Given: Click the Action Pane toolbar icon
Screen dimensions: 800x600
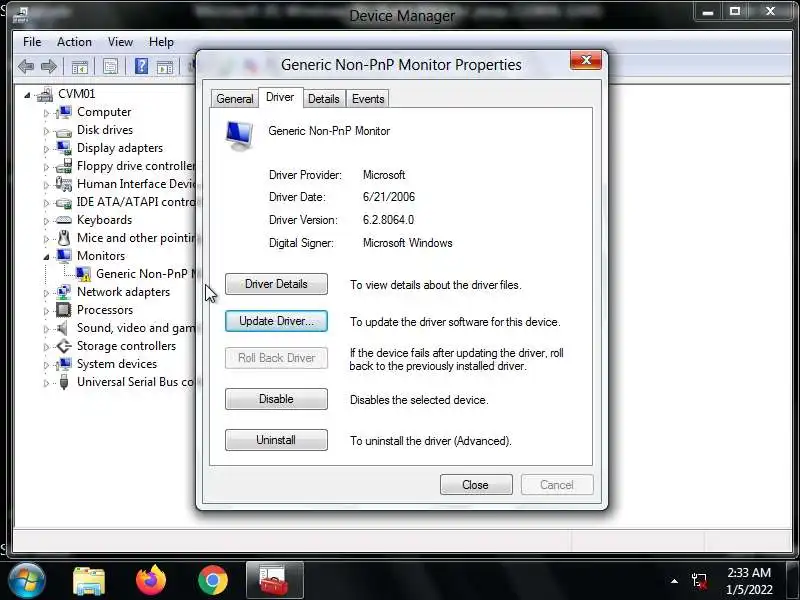Looking at the screenshot, I should pos(165,67).
